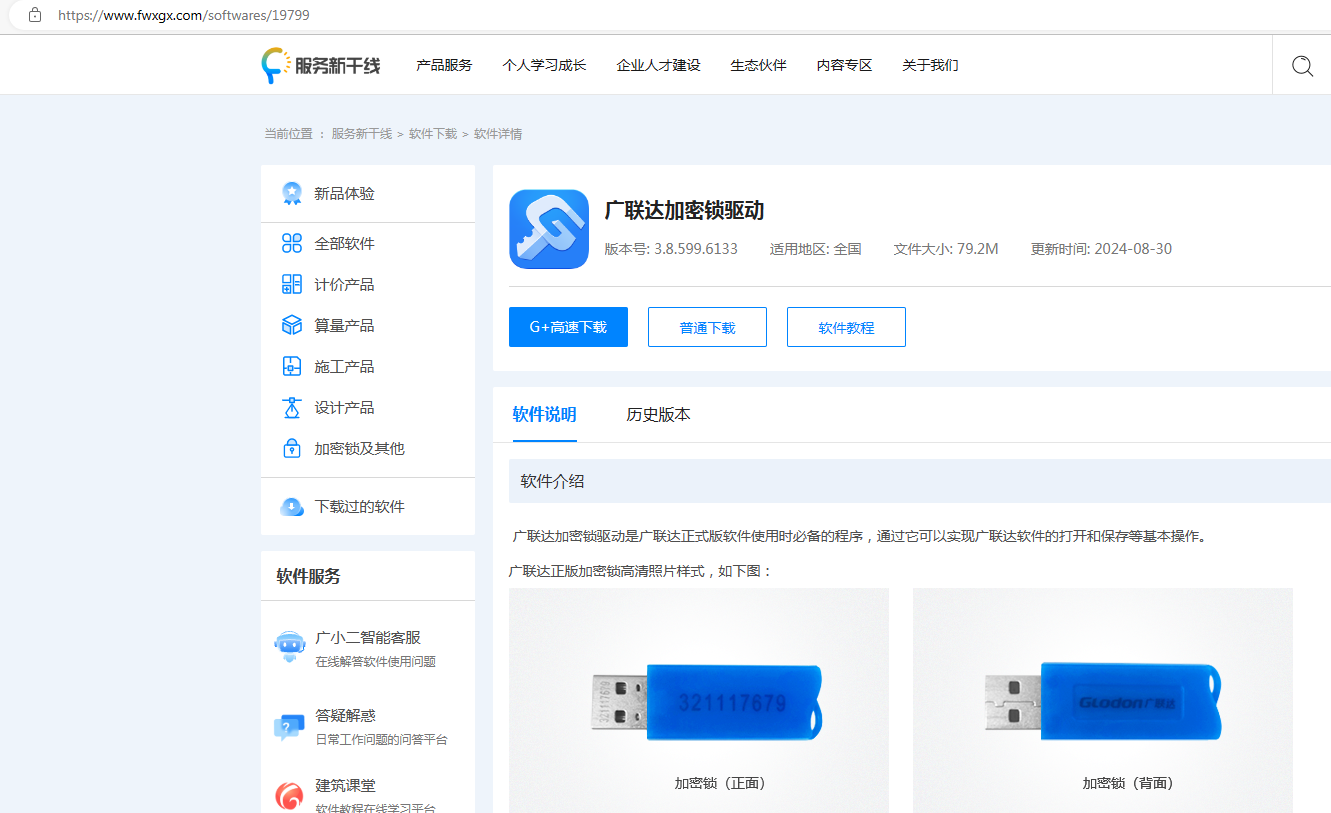The image size is (1331, 813).
Task: Click the 适用地区: 全国 text
Action: point(815,249)
